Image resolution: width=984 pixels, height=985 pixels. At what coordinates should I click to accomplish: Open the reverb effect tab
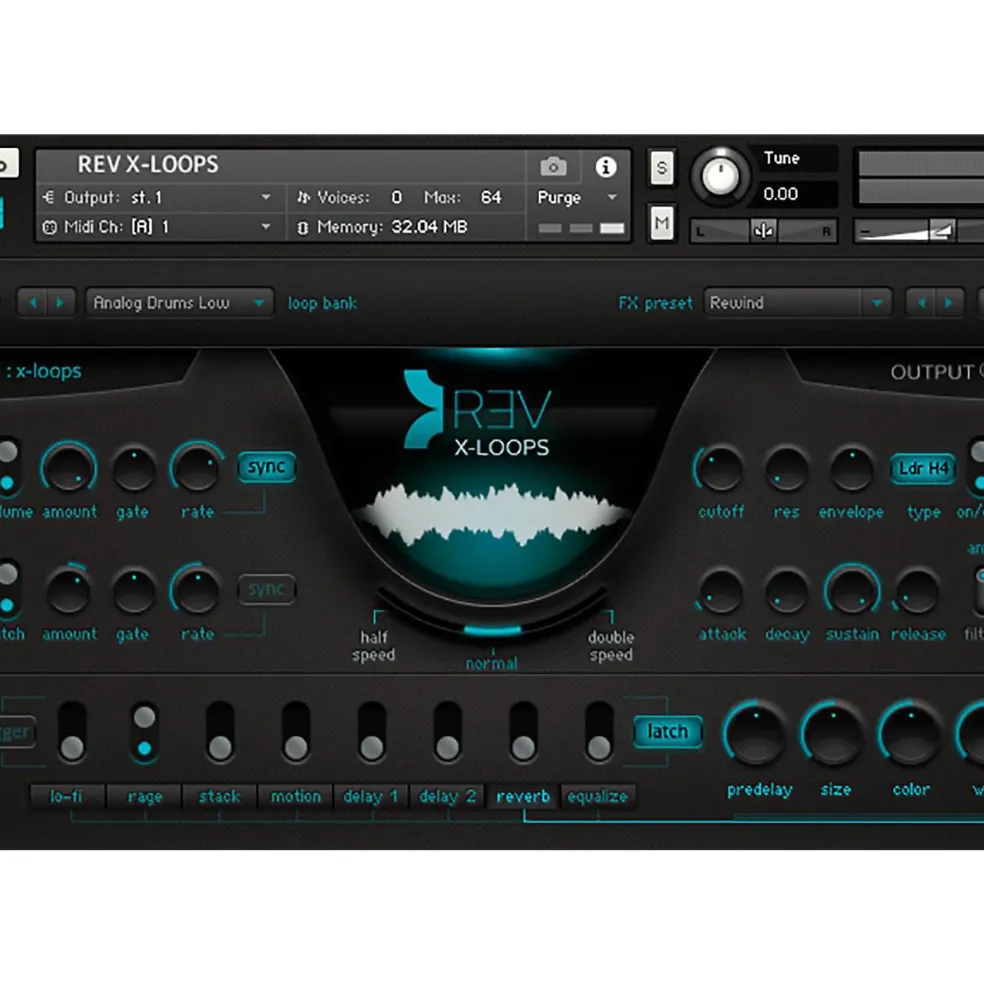pos(523,797)
